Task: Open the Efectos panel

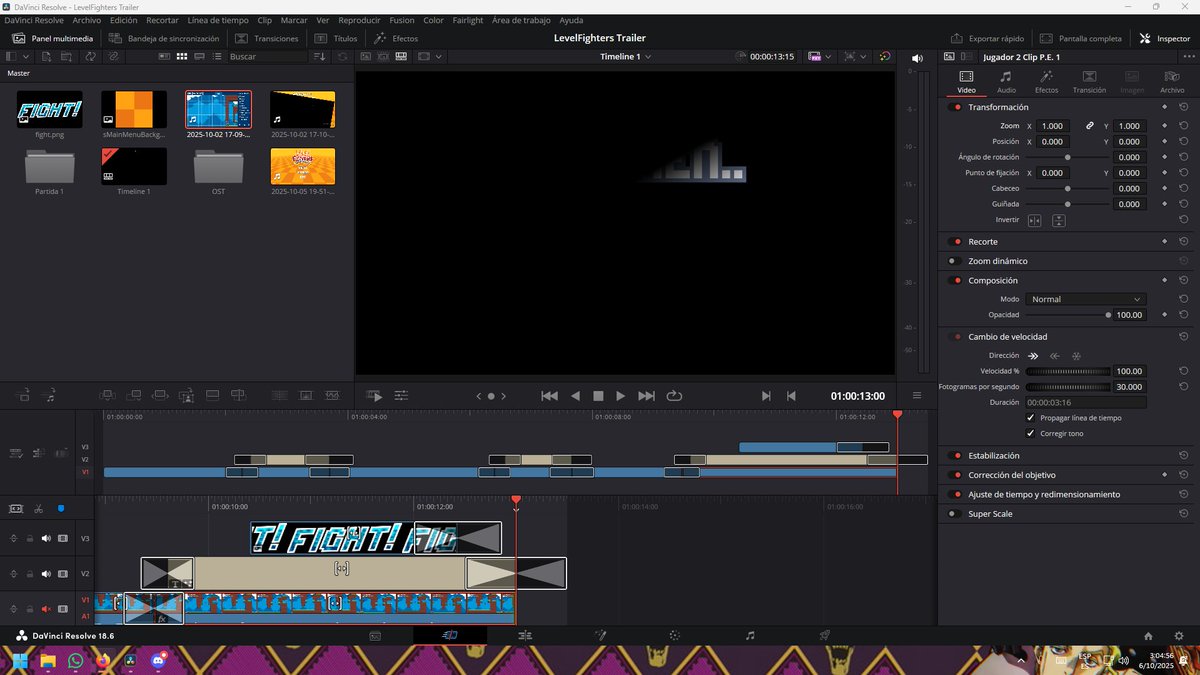Action: [x=398, y=38]
